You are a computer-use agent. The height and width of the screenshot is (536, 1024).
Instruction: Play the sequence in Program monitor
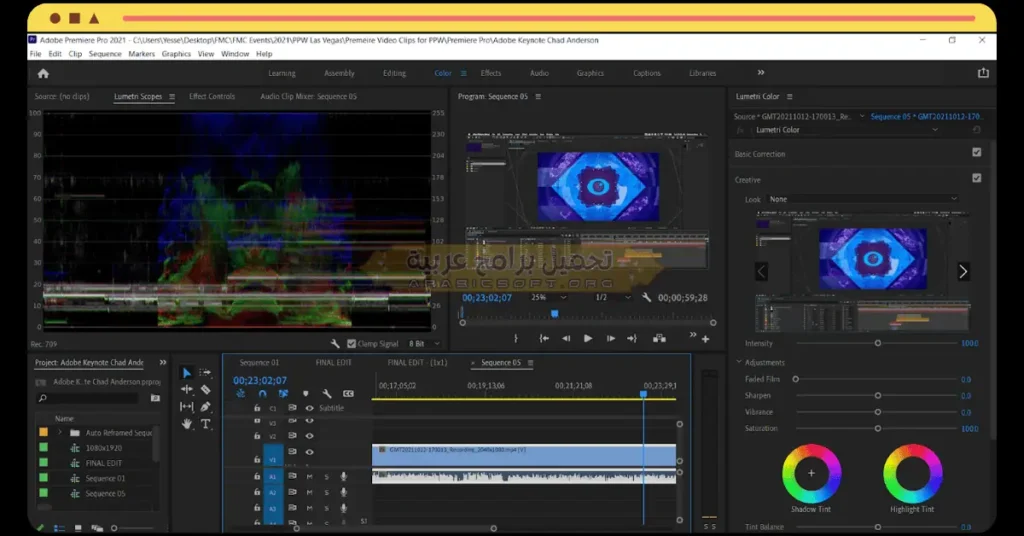click(x=588, y=338)
